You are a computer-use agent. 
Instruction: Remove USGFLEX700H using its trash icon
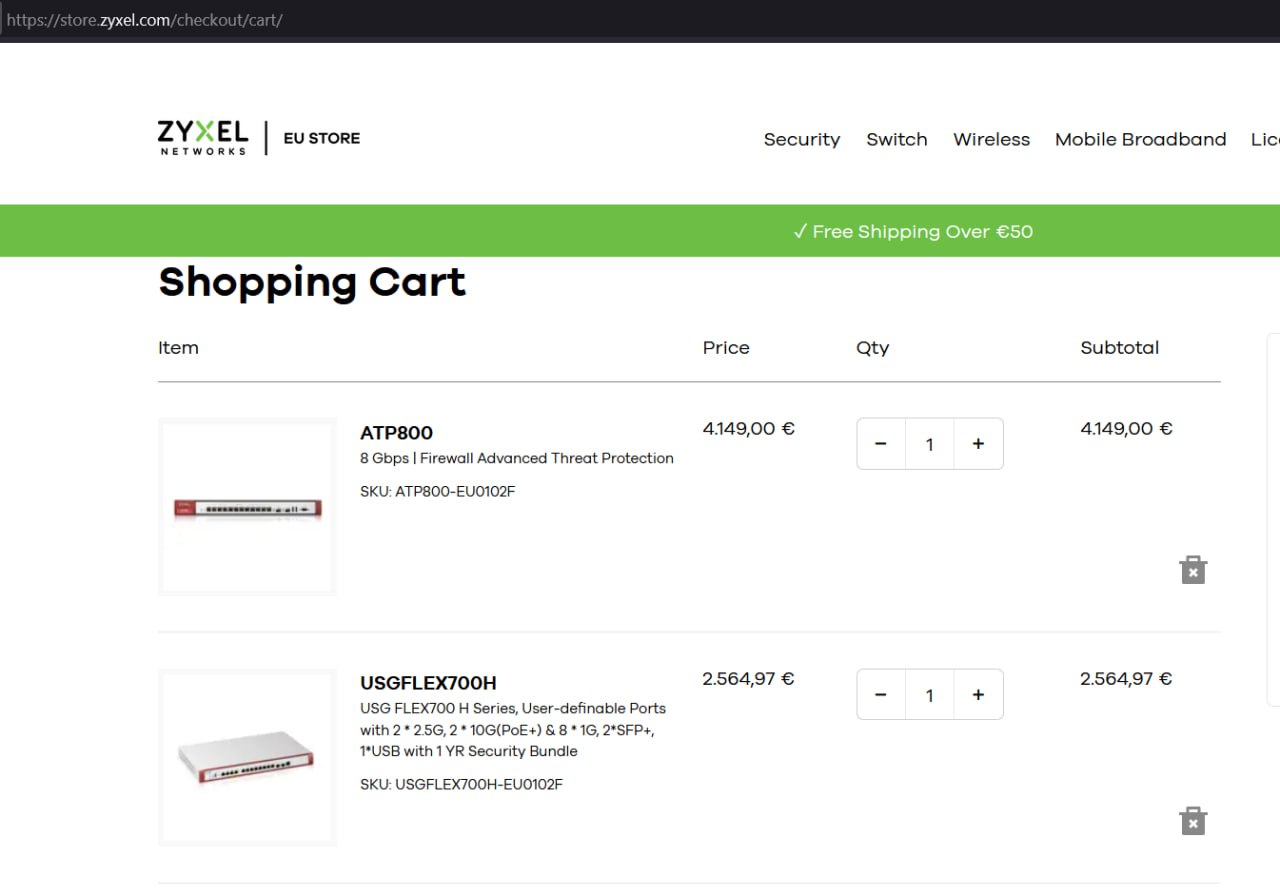(1193, 821)
